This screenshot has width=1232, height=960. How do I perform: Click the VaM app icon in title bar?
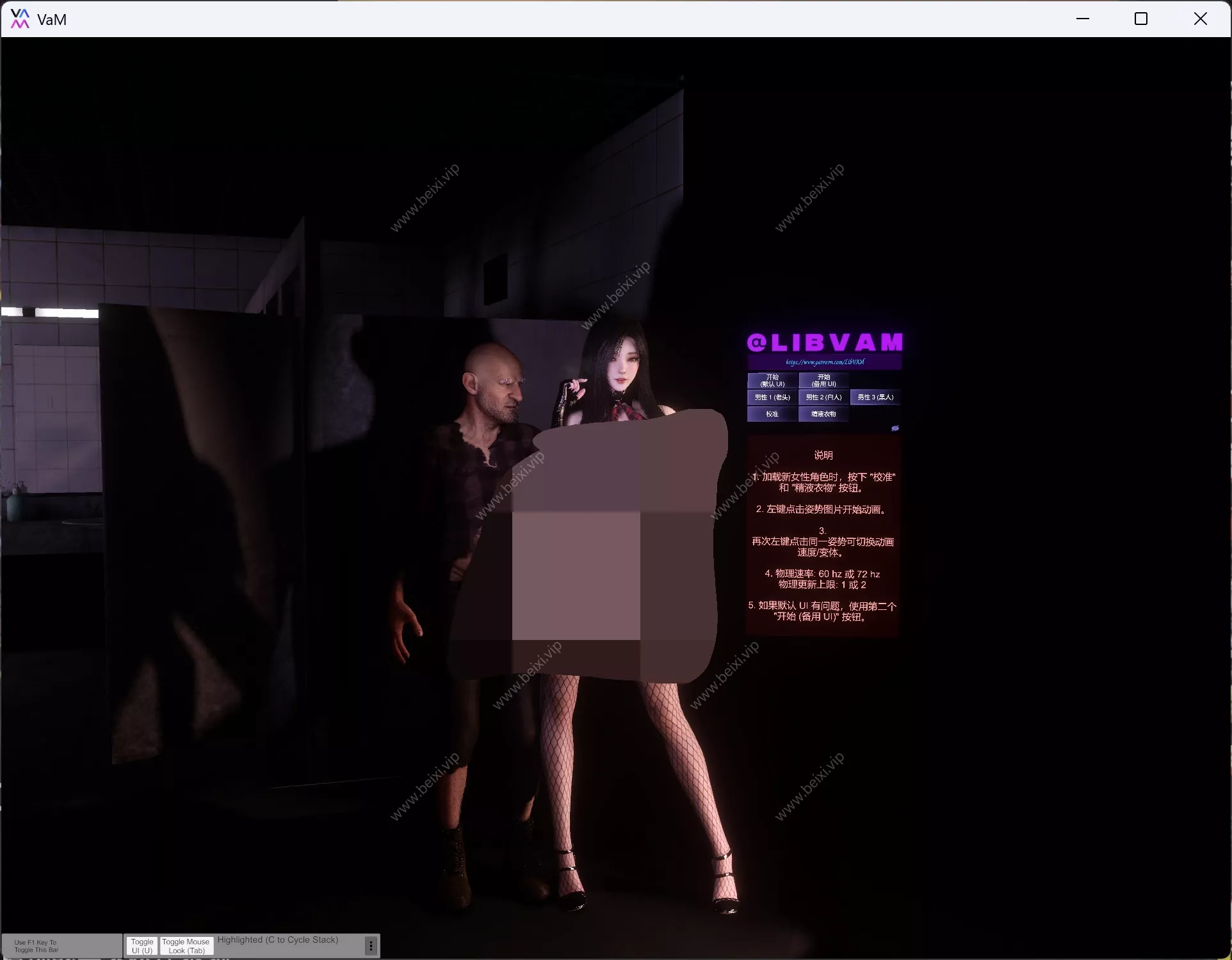click(x=20, y=19)
